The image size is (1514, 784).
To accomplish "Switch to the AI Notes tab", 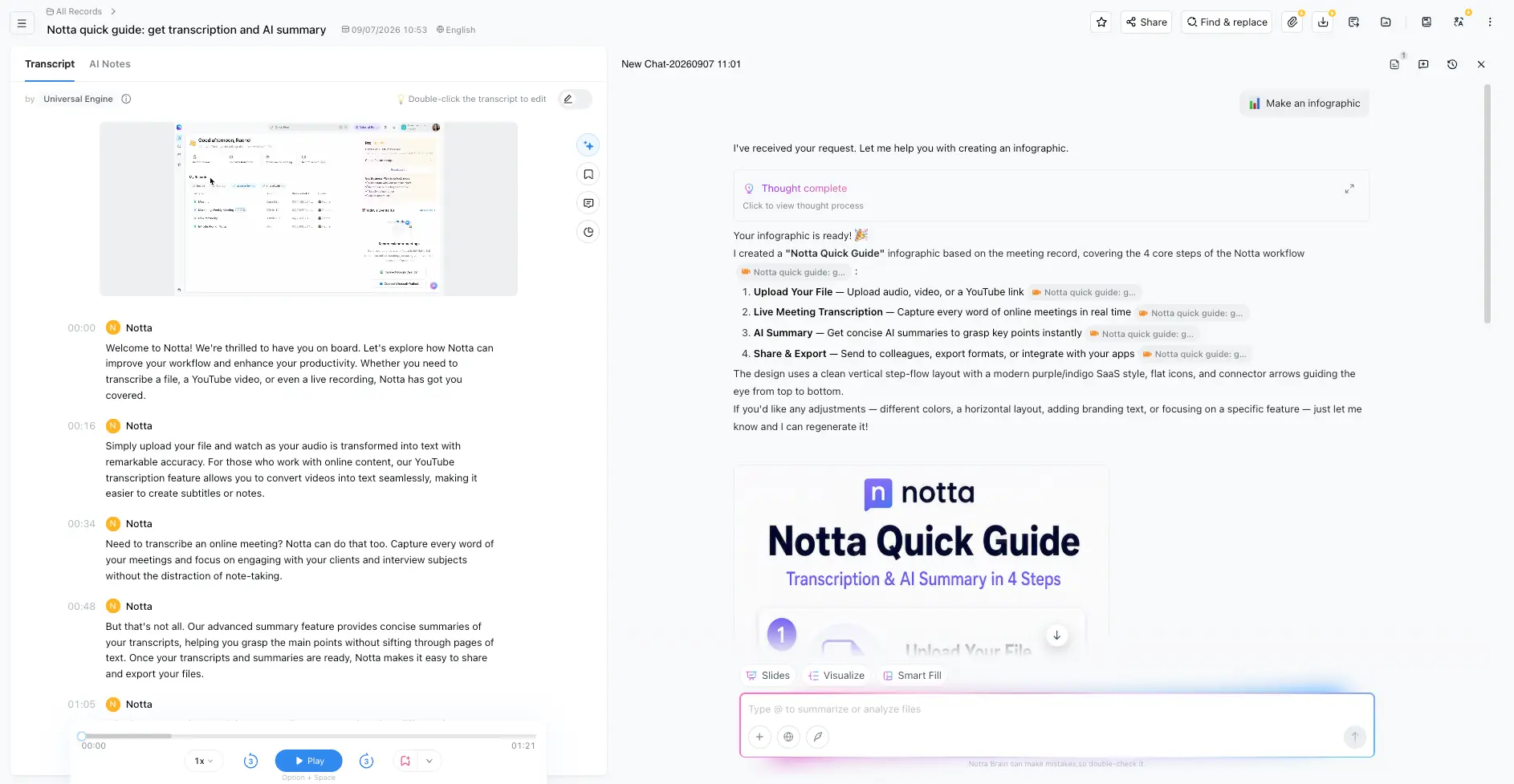I will point(110,64).
